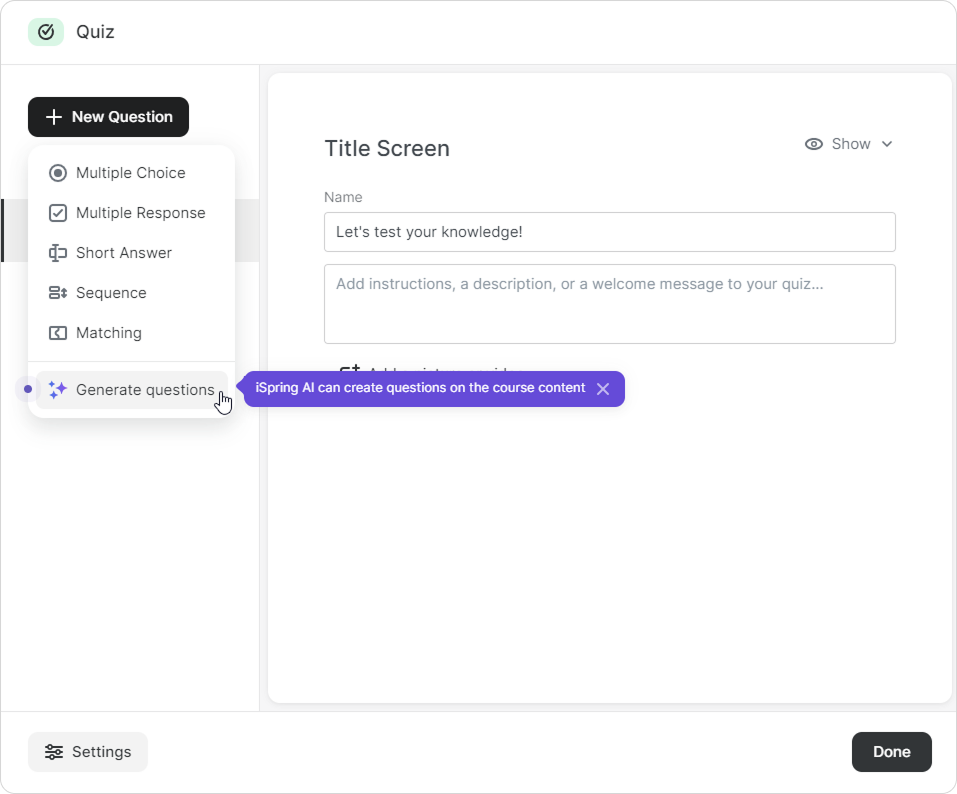Dismiss the iSpring AI tooltip
The width and height of the screenshot is (957, 794).
click(603, 389)
